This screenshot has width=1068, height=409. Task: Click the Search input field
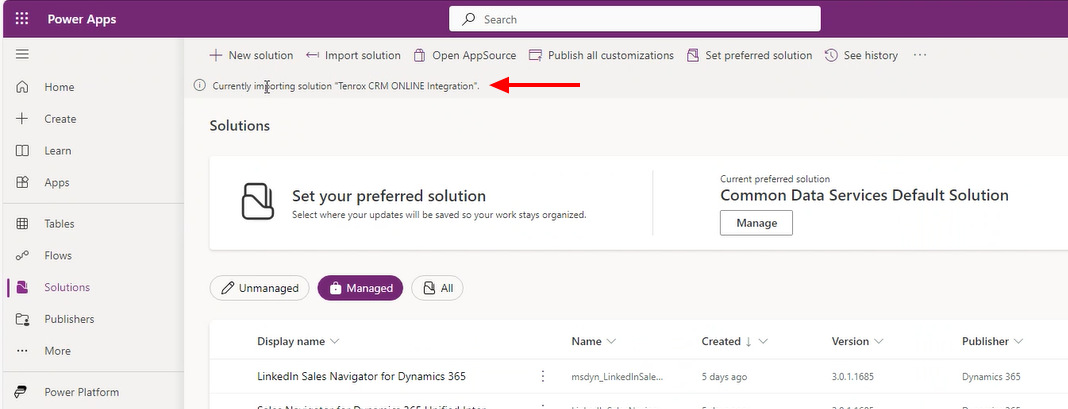click(634, 19)
